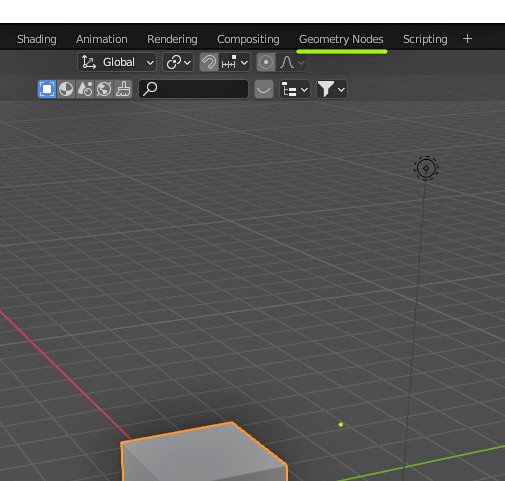Click the magnifier search icon
505x481 pixels.
[150, 89]
